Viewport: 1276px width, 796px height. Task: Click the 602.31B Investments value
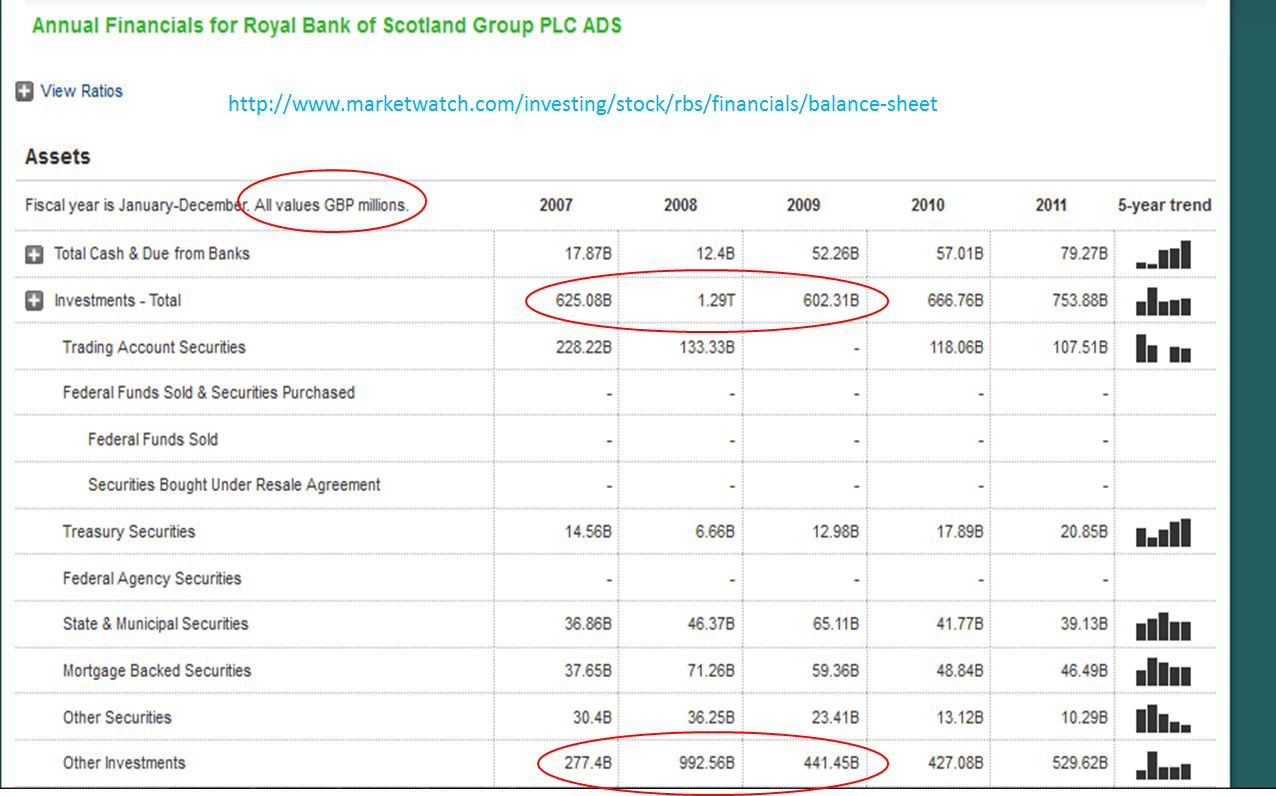pyautogui.click(x=829, y=301)
